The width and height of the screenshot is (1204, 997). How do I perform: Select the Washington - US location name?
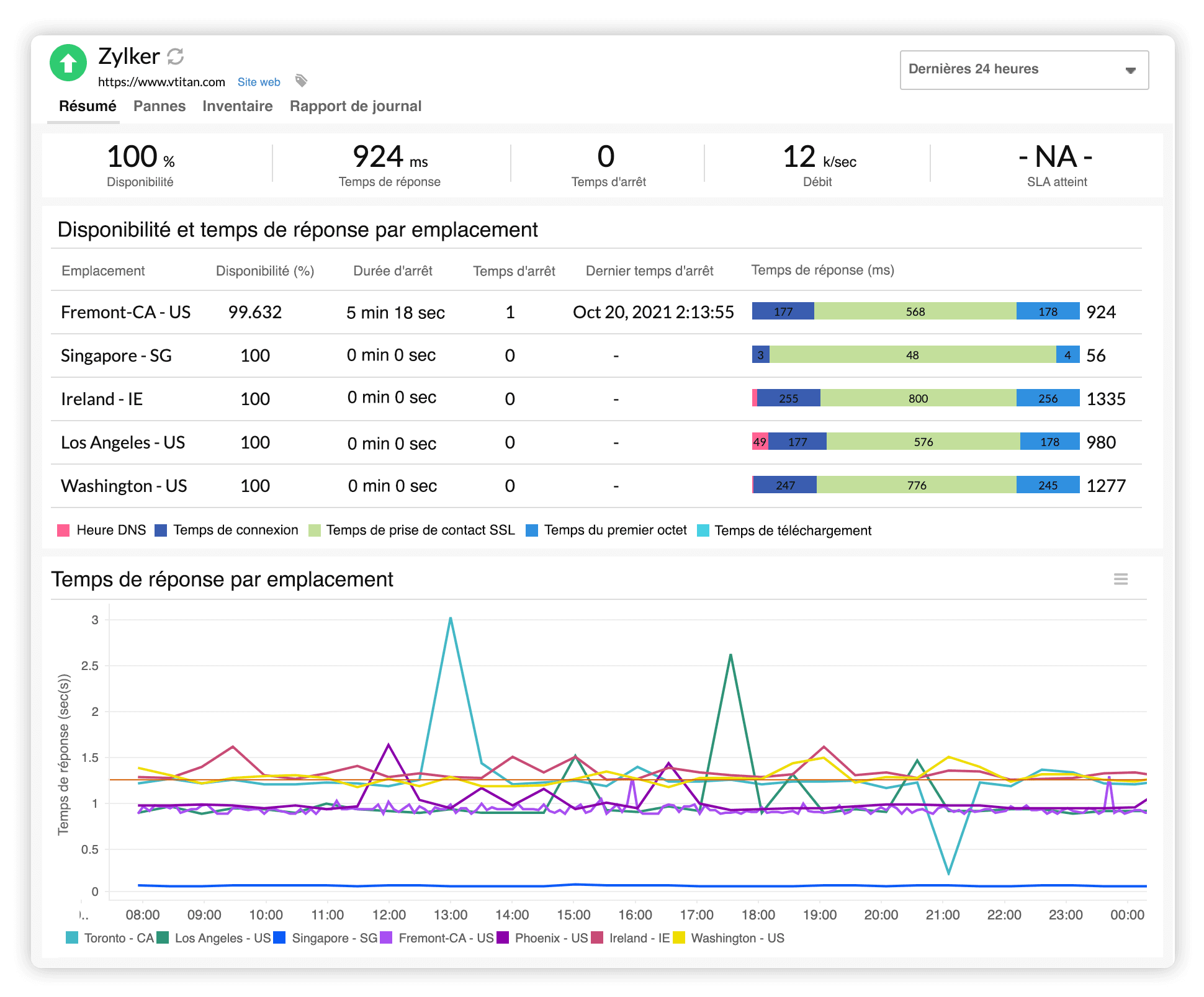(124, 486)
